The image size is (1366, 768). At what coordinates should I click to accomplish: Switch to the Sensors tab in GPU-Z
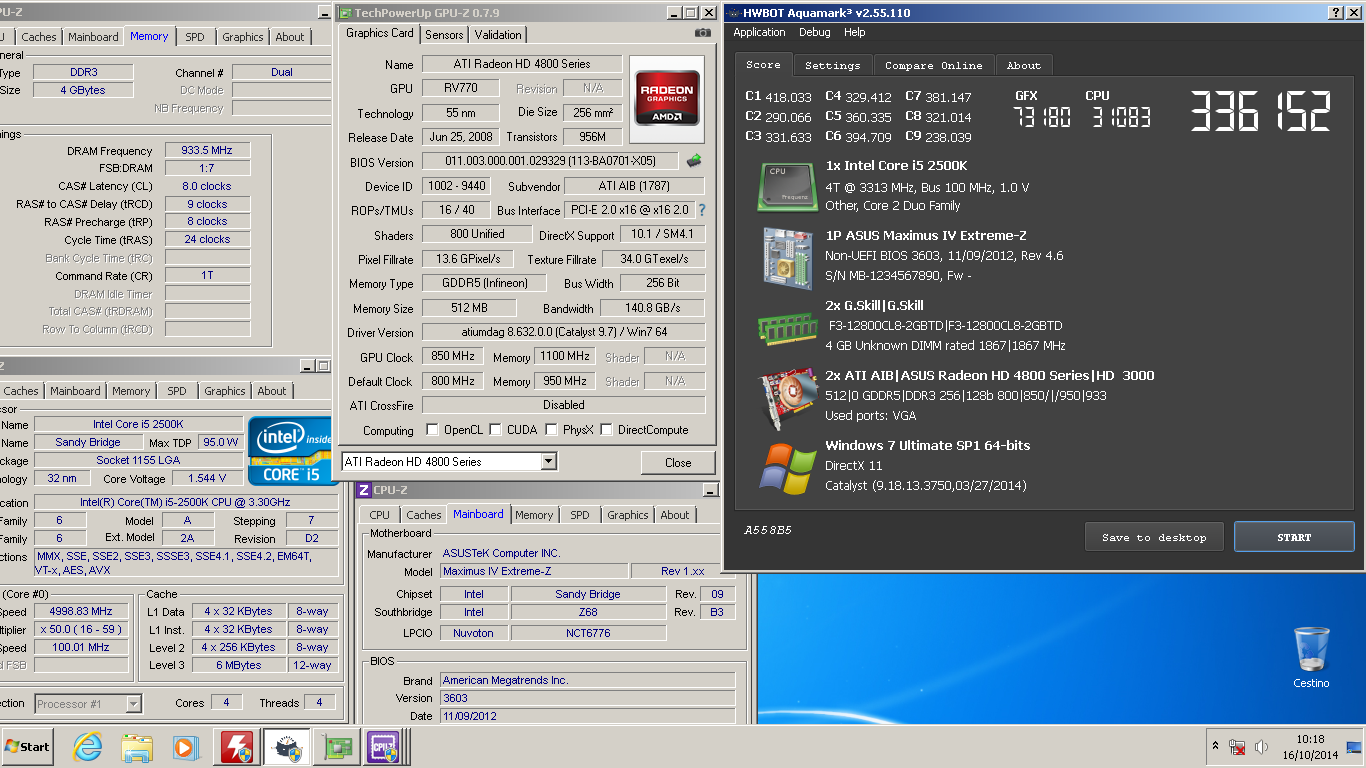point(444,34)
